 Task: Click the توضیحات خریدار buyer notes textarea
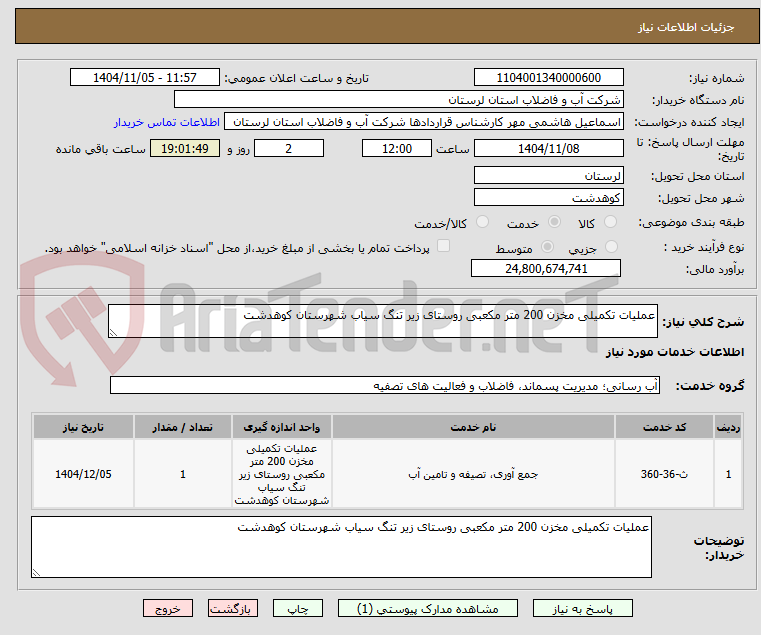coord(341,547)
